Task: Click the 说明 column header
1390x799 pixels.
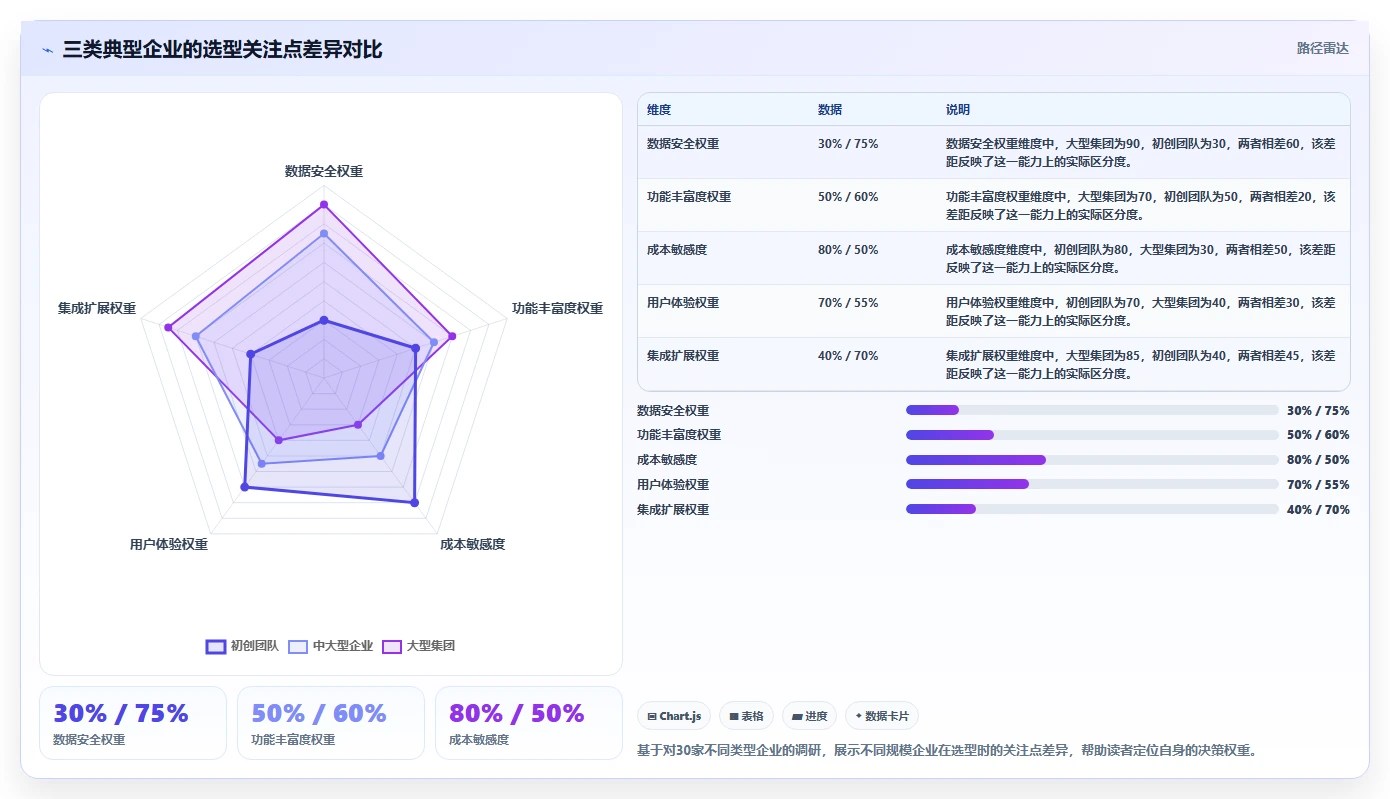Action: click(958, 110)
